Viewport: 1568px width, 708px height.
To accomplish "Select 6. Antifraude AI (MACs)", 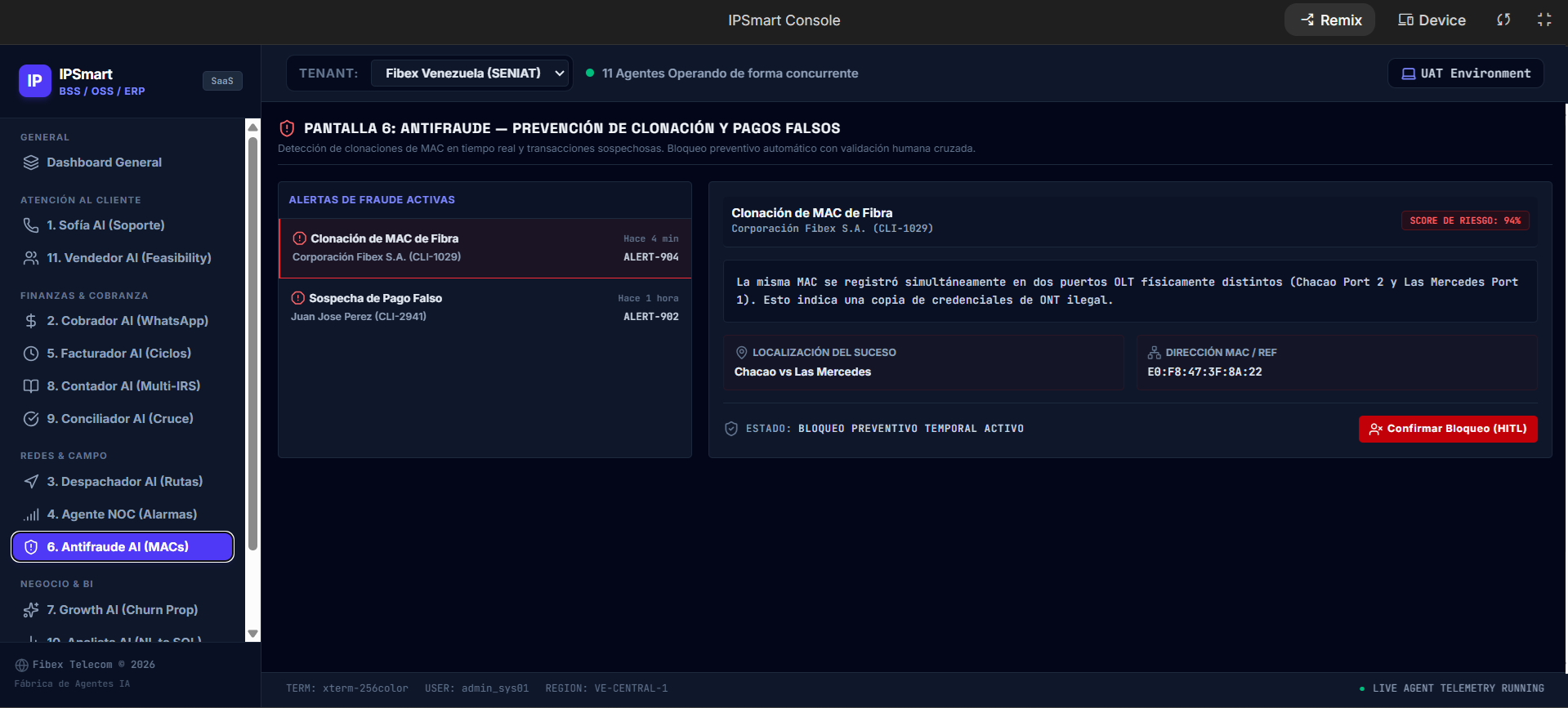I will point(123,547).
